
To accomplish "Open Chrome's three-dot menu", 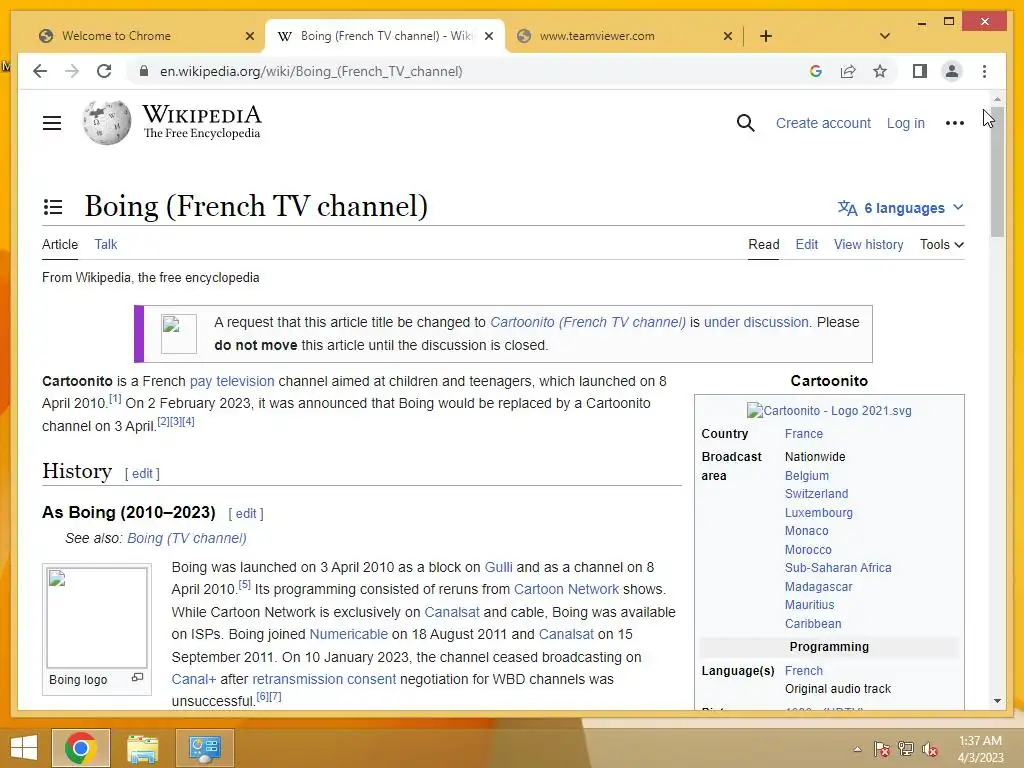I will 984,71.
